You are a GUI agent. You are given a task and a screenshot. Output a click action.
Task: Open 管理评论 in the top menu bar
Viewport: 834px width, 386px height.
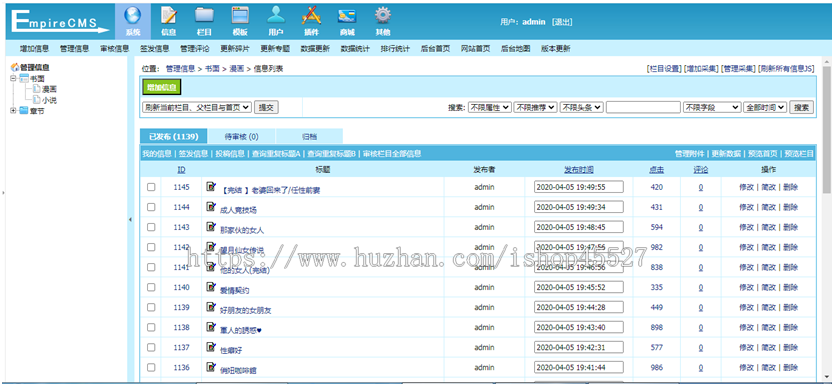[195, 48]
